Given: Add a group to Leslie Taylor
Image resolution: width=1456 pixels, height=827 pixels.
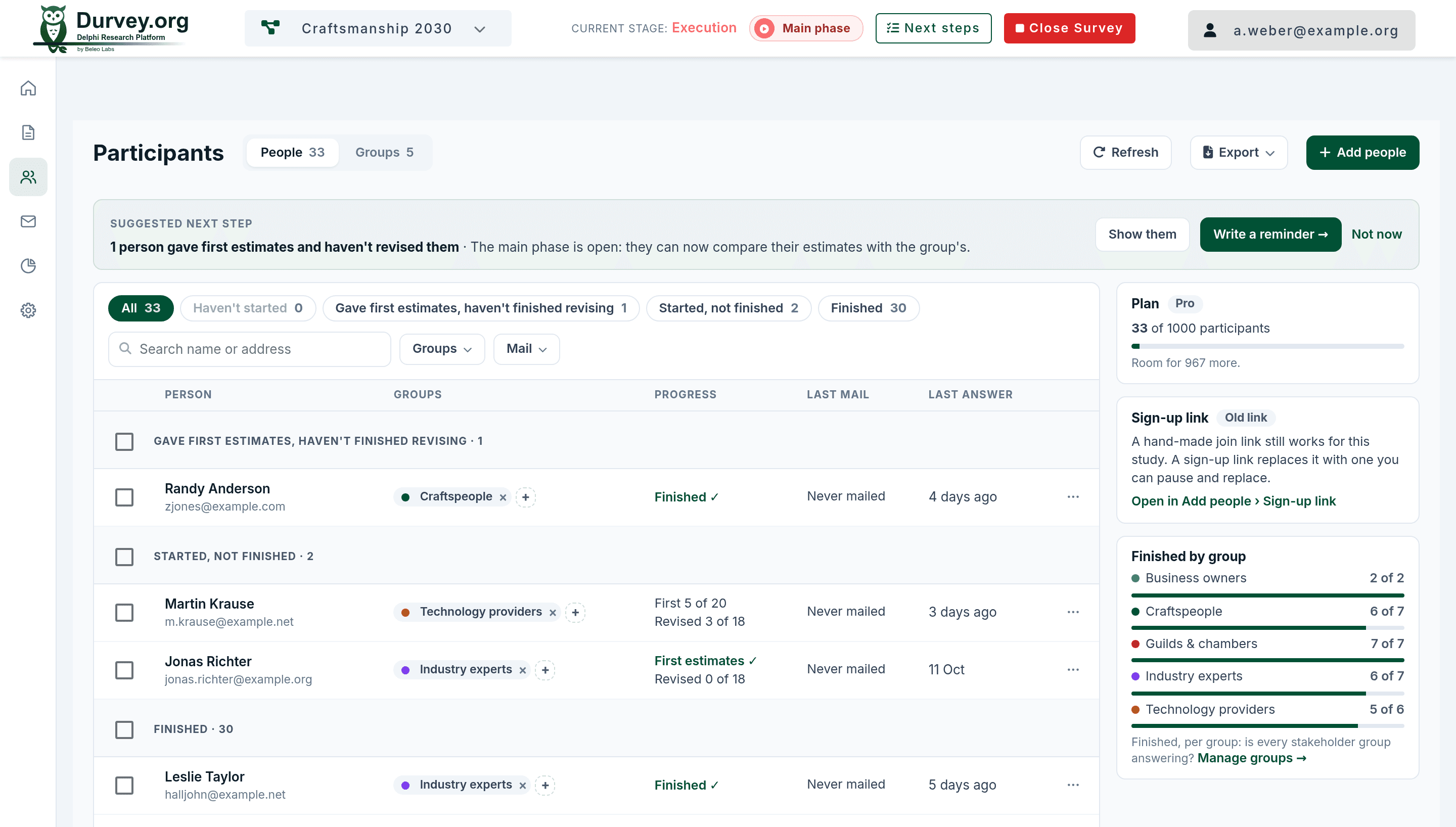Looking at the screenshot, I should 545,786.
